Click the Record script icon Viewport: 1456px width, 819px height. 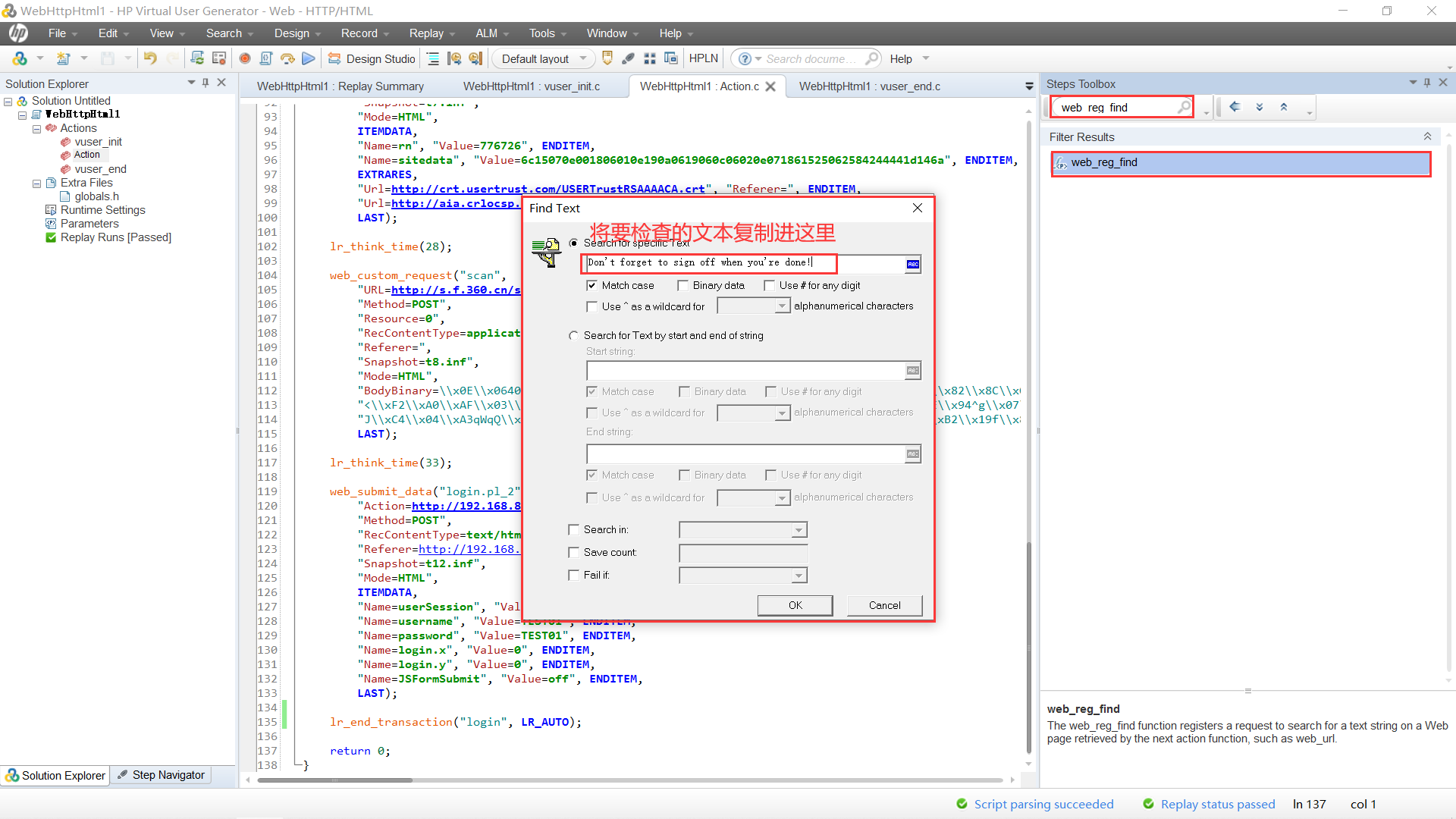pos(245,58)
